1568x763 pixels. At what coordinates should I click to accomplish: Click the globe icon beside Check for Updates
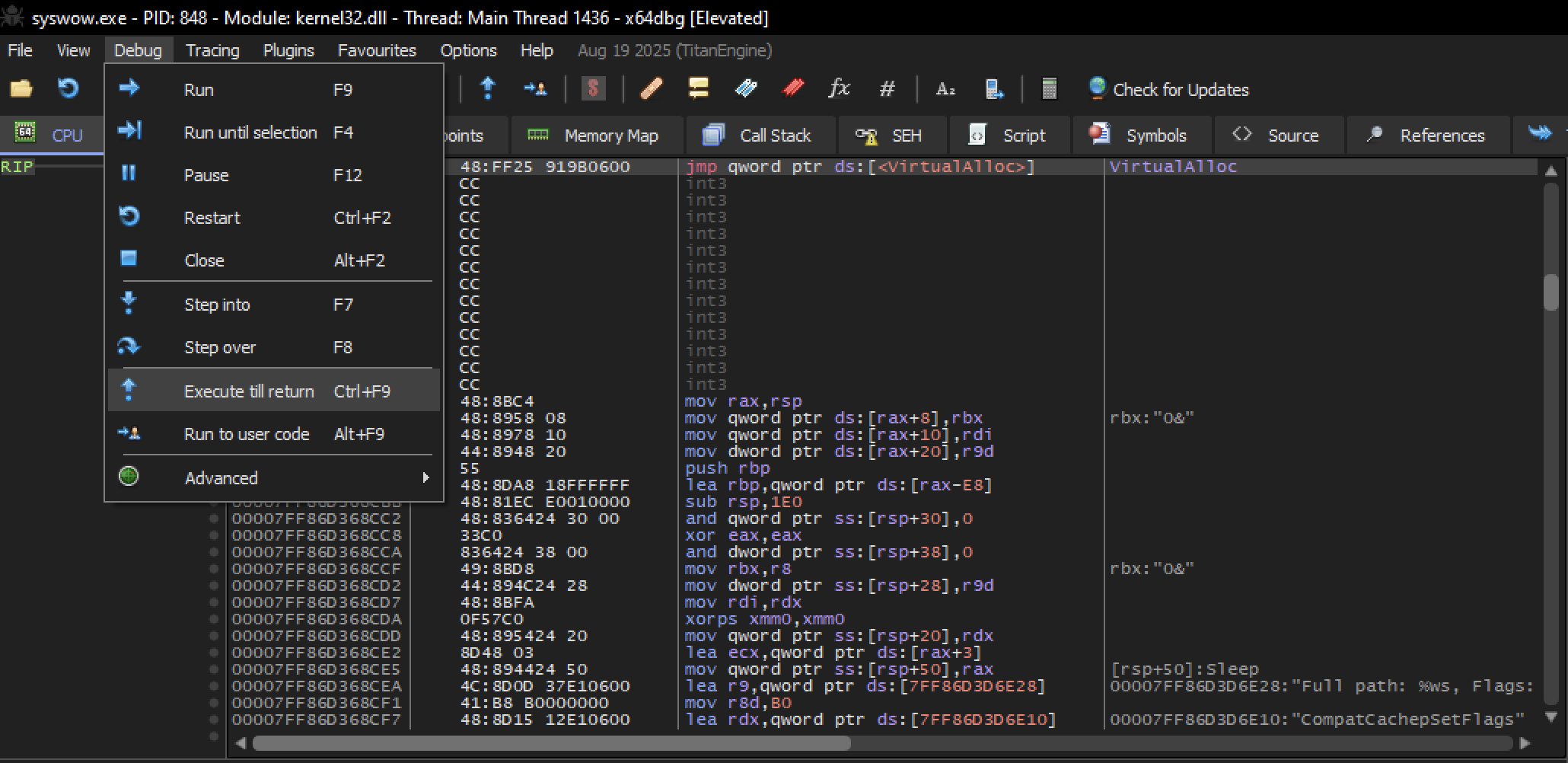(1097, 88)
